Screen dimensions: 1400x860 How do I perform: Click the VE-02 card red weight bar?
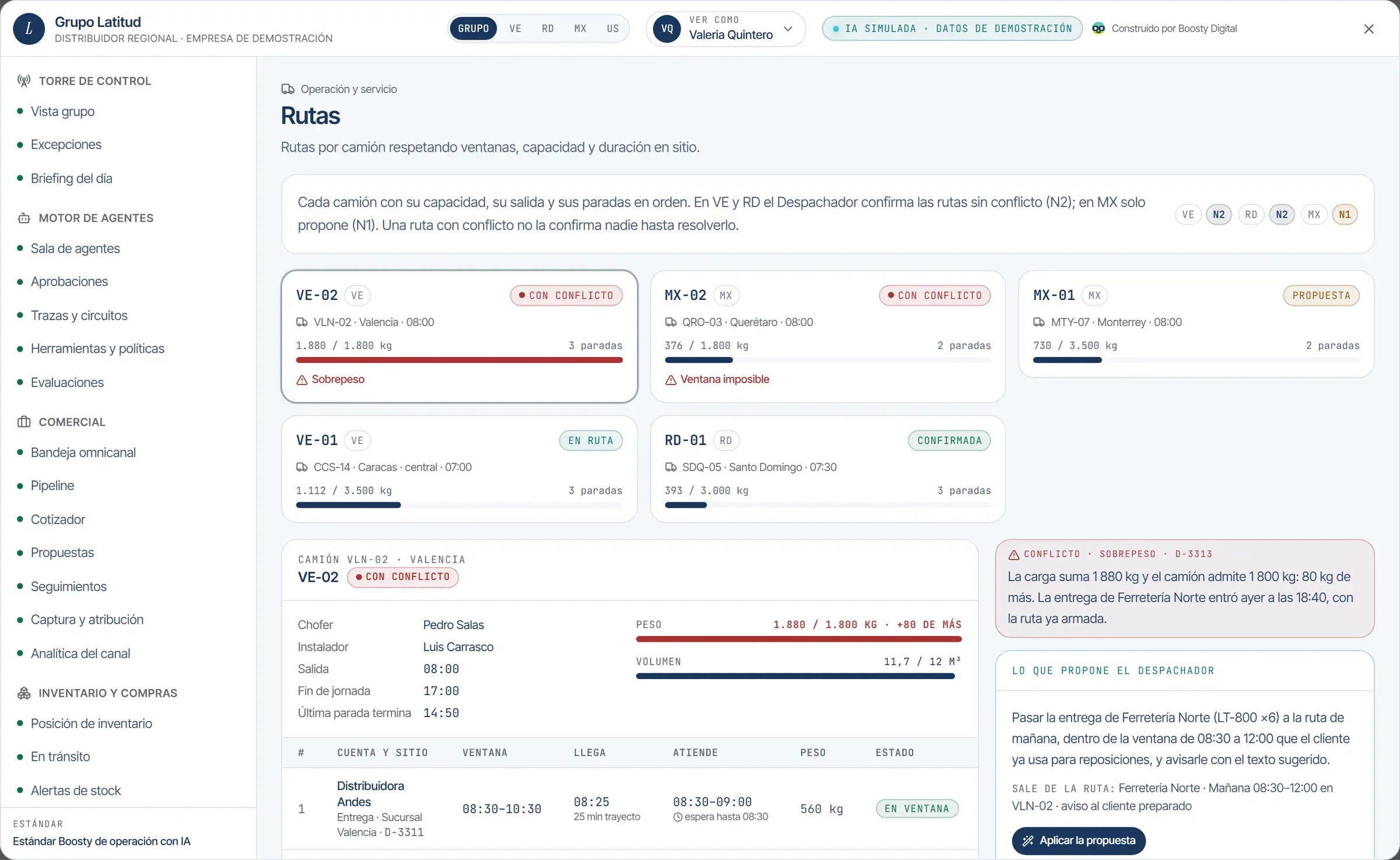(x=459, y=361)
